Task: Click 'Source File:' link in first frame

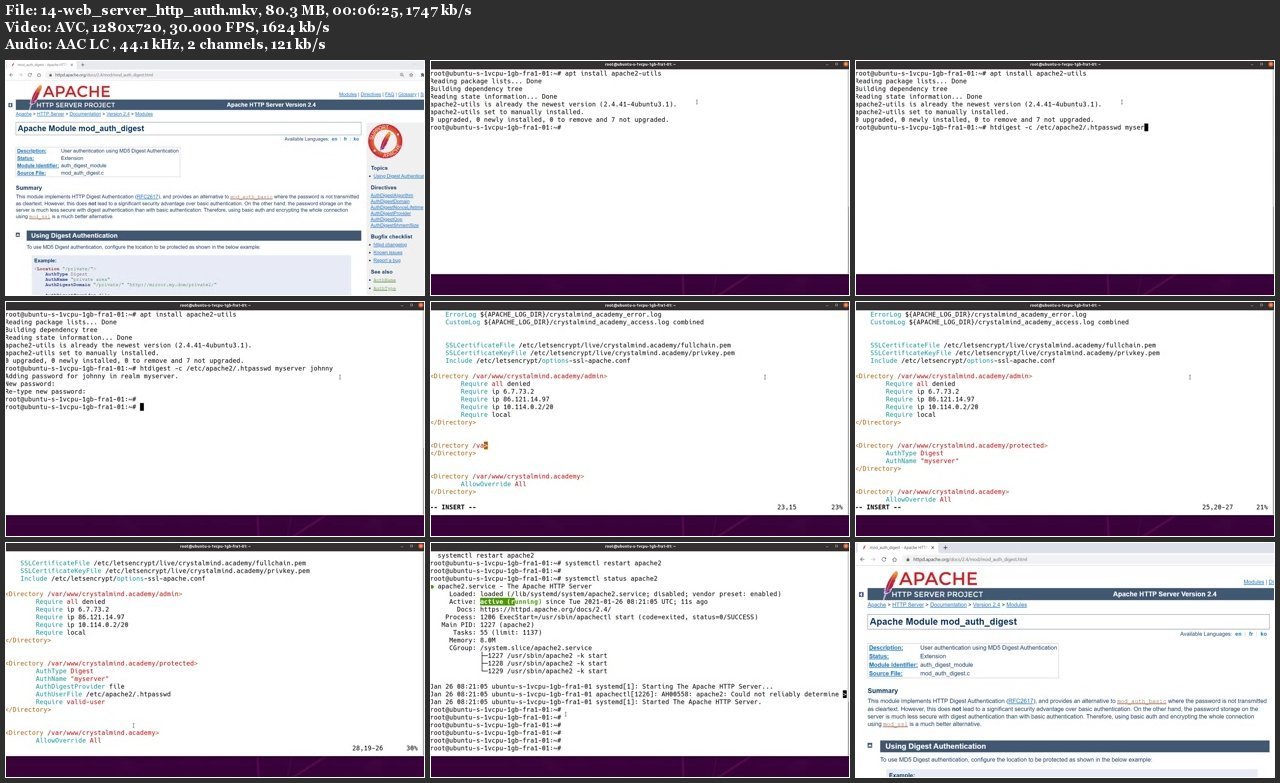Action: [31, 173]
